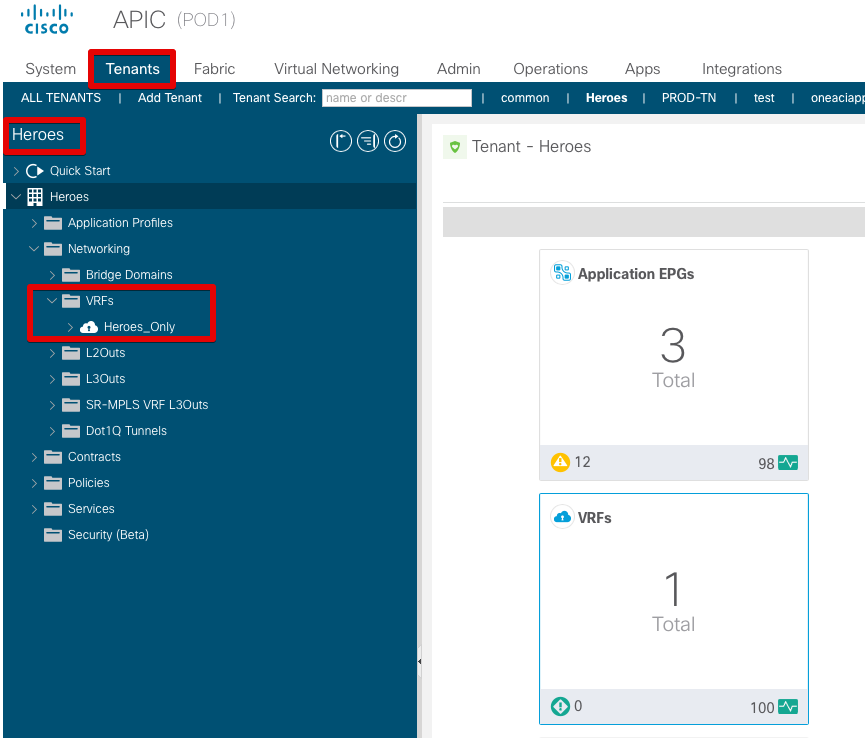Click the Bridge Domains folder icon
The image size is (865, 738).
click(71, 275)
